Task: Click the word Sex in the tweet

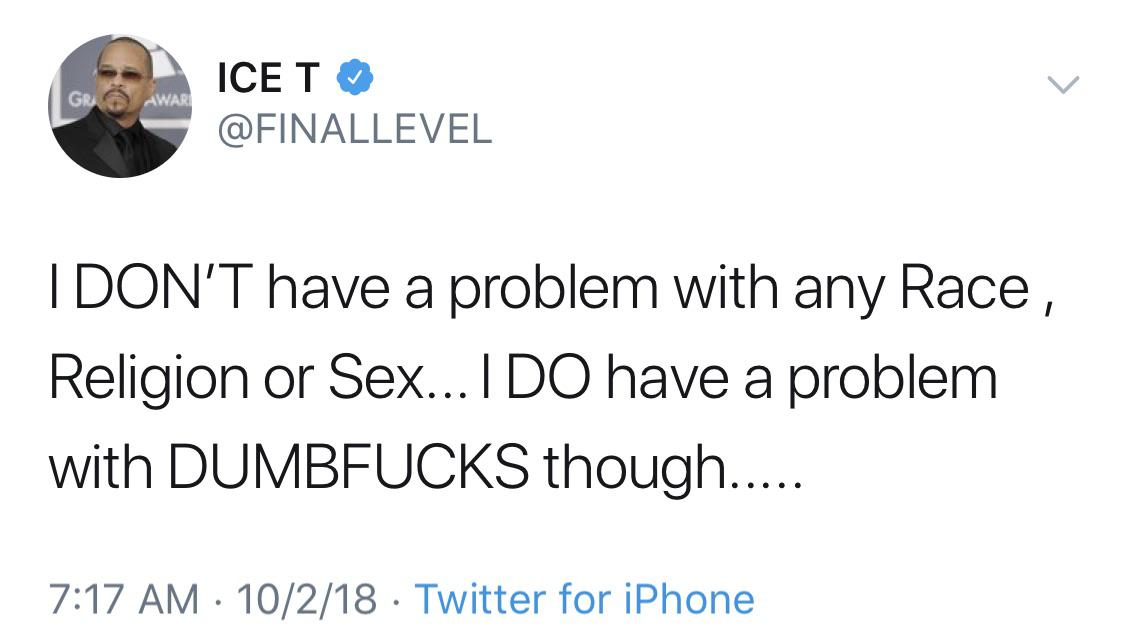Action: tap(375, 378)
